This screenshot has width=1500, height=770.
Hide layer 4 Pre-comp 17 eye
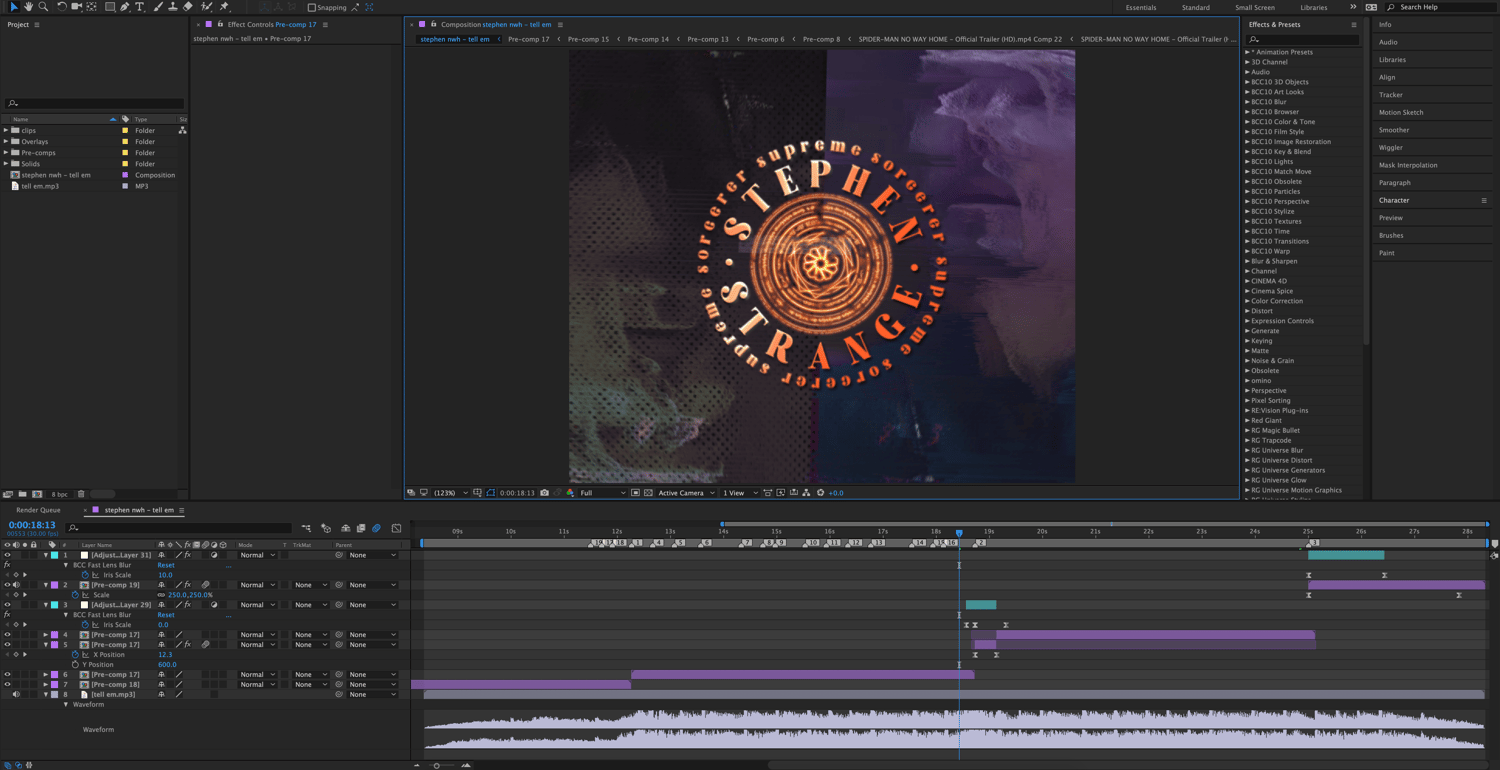7,635
